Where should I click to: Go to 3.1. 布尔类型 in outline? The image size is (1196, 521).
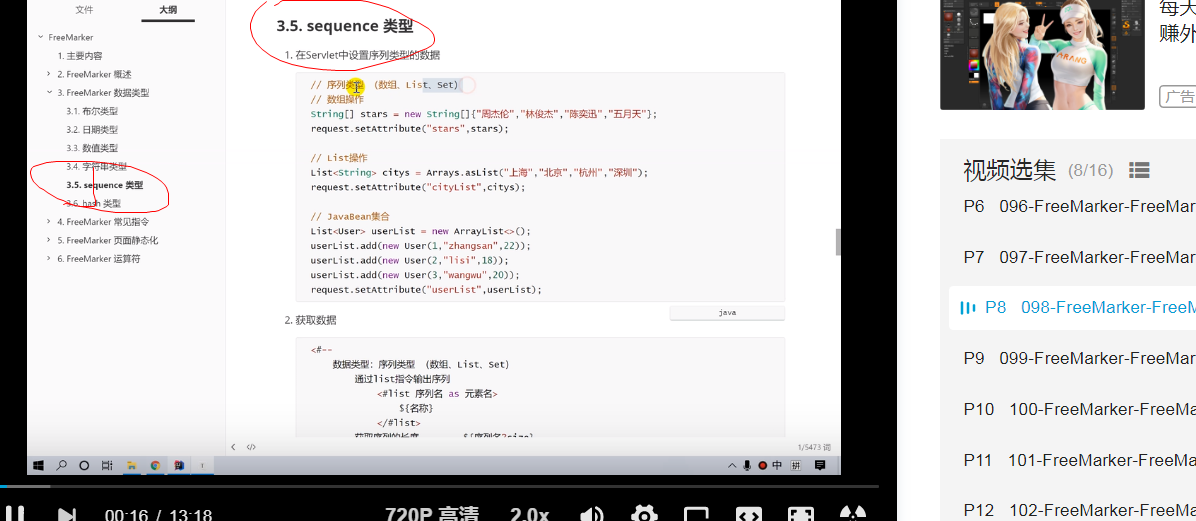(x=92, y=111)
